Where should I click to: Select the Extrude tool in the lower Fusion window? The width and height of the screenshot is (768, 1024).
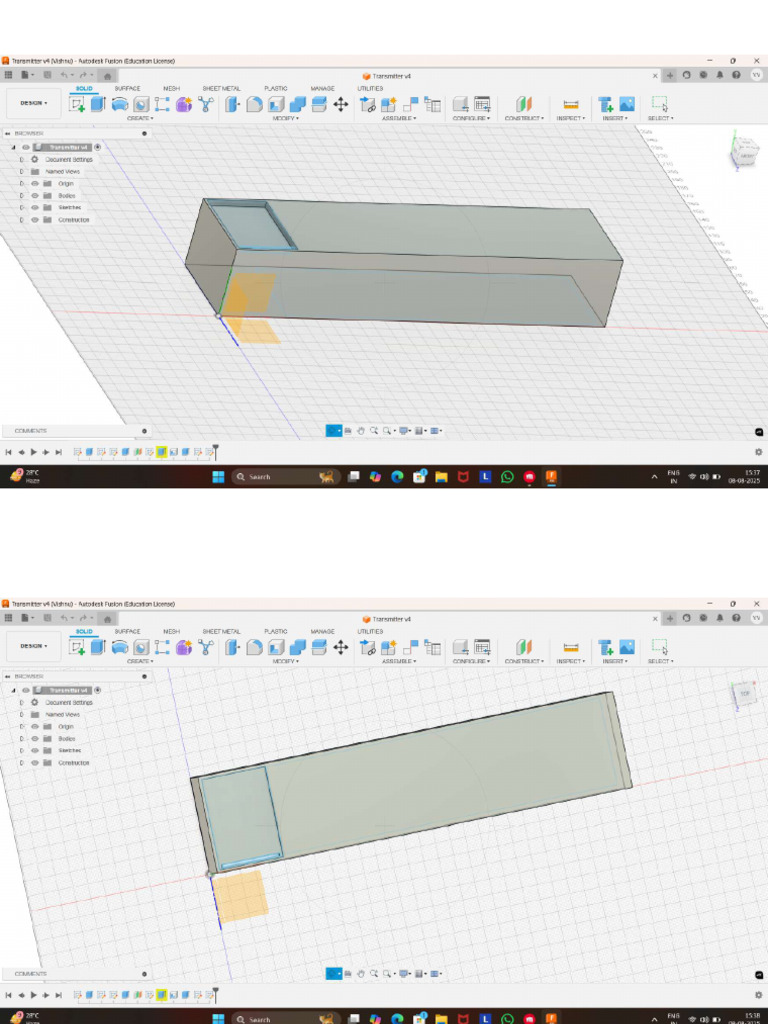pos(98,647)
